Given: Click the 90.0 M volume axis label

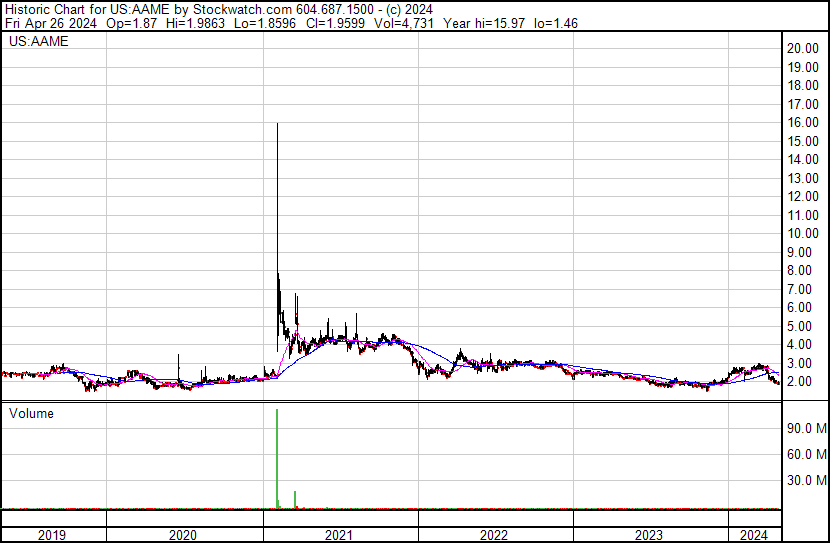Looking at the screenshot, I should coord(805,429).
